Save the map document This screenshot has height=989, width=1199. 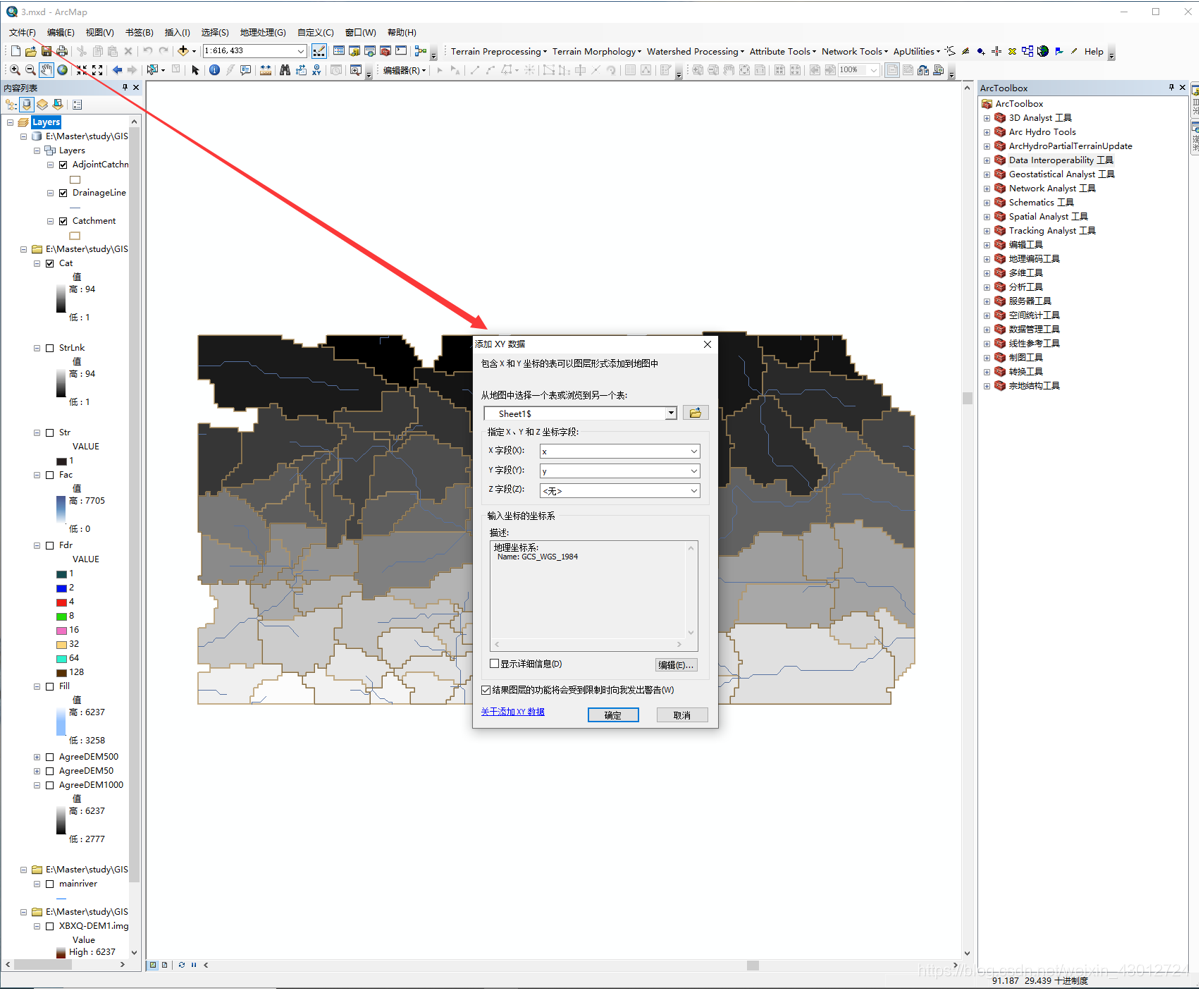pos(47,51)
